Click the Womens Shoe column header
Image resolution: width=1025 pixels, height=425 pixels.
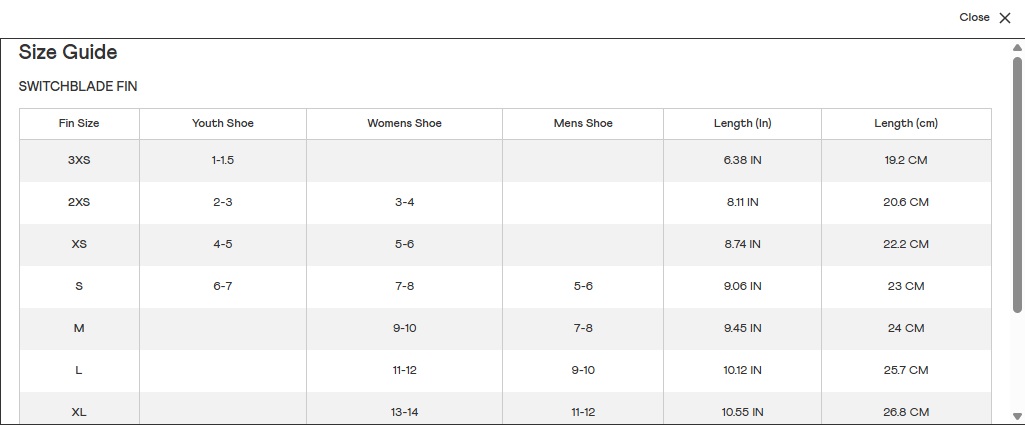click(404, 124)
